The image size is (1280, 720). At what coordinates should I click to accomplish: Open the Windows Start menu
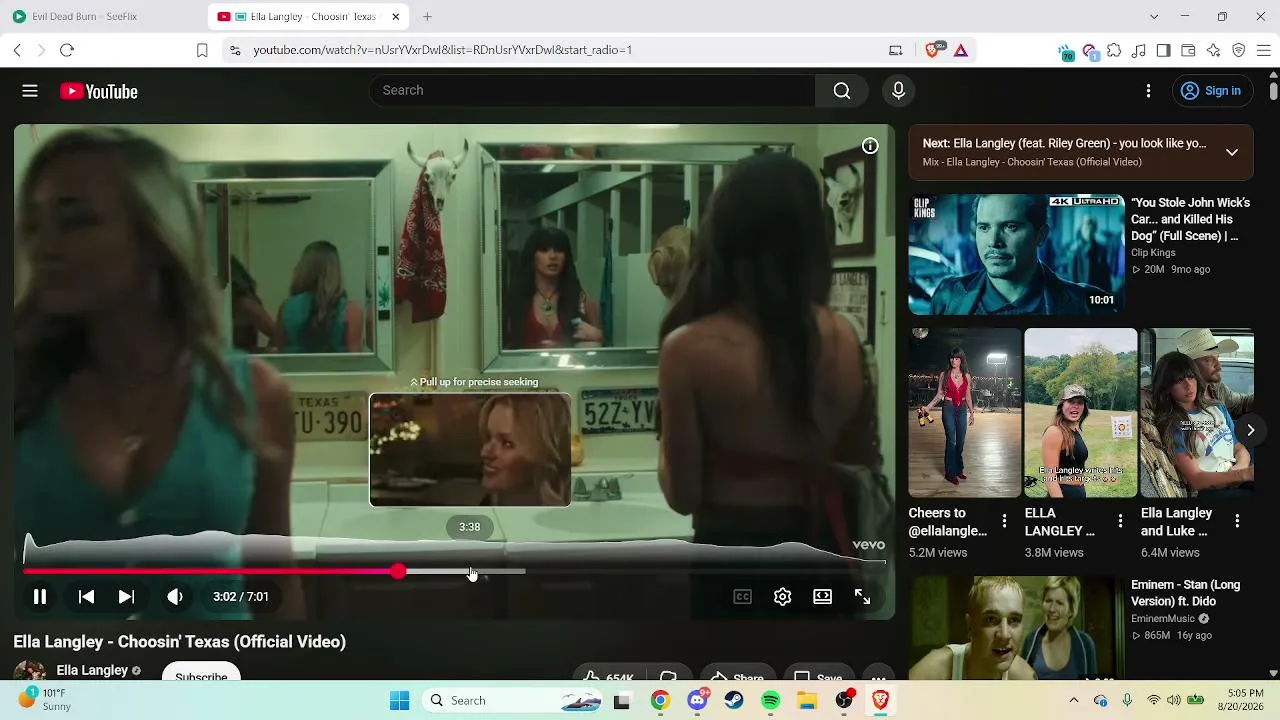coord(399,701)
